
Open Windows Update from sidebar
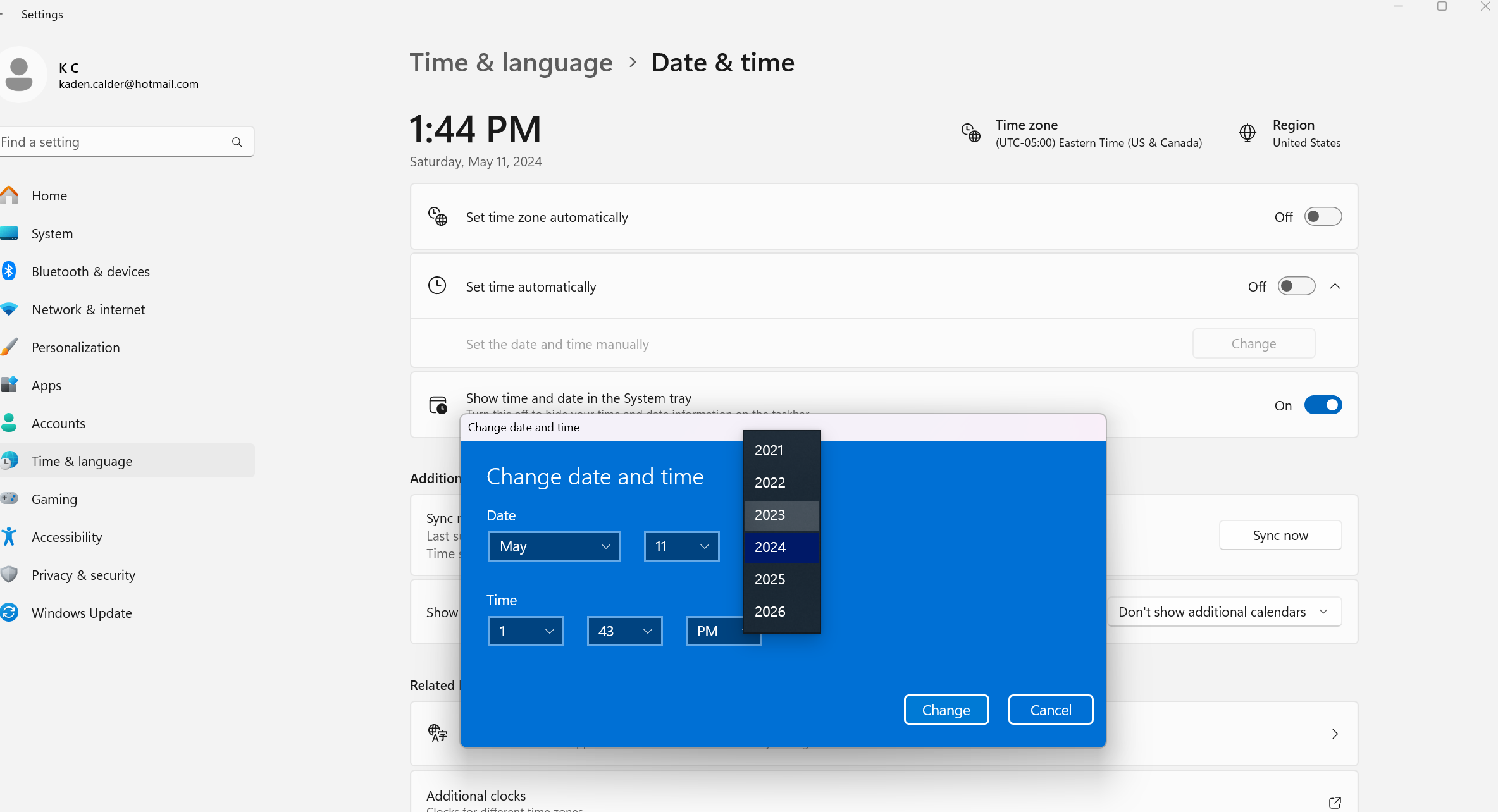point(82,613)
